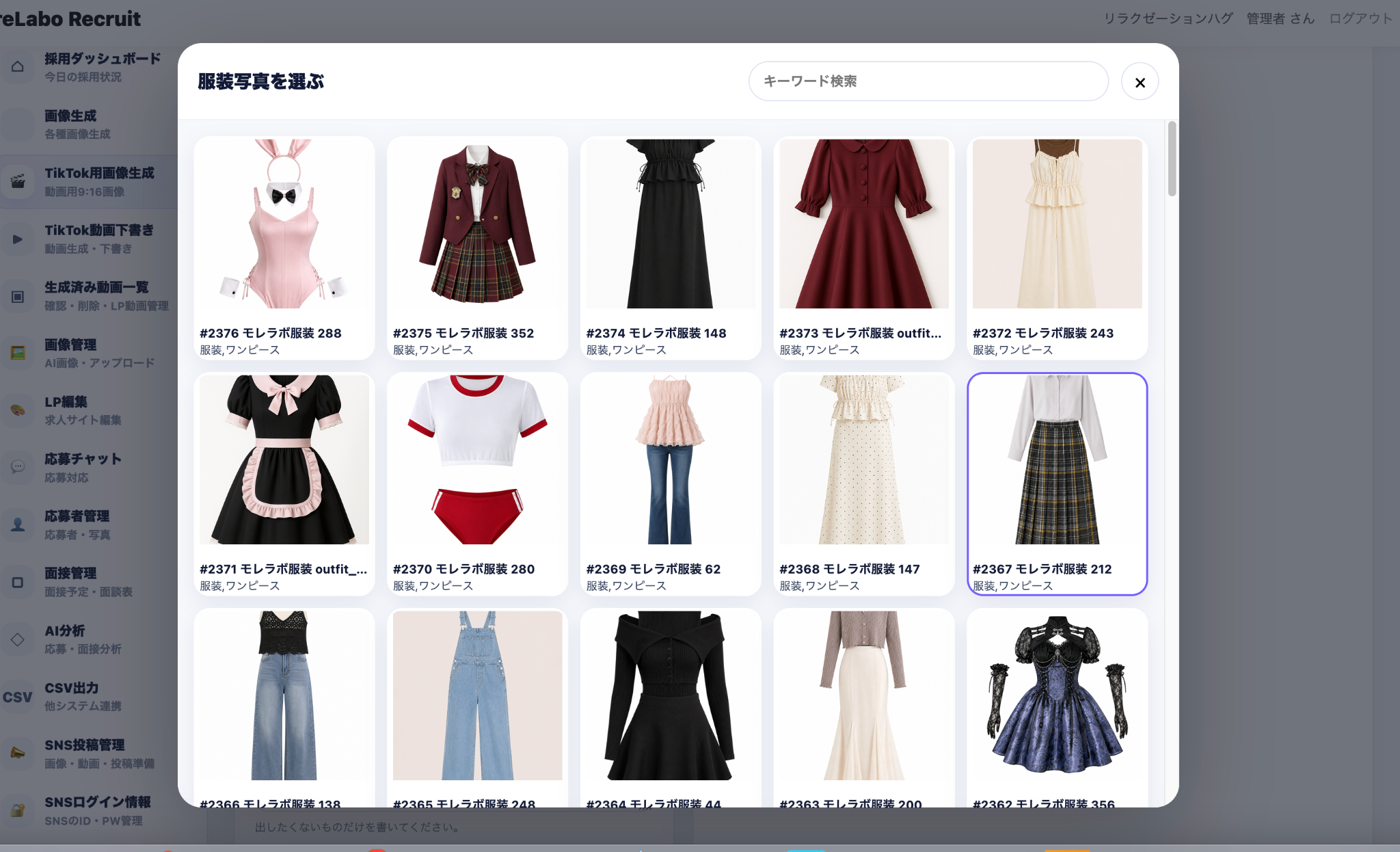Go to 応募者管理 page
The height and width of the screenshot is (852, 1400).
point(89,524)
